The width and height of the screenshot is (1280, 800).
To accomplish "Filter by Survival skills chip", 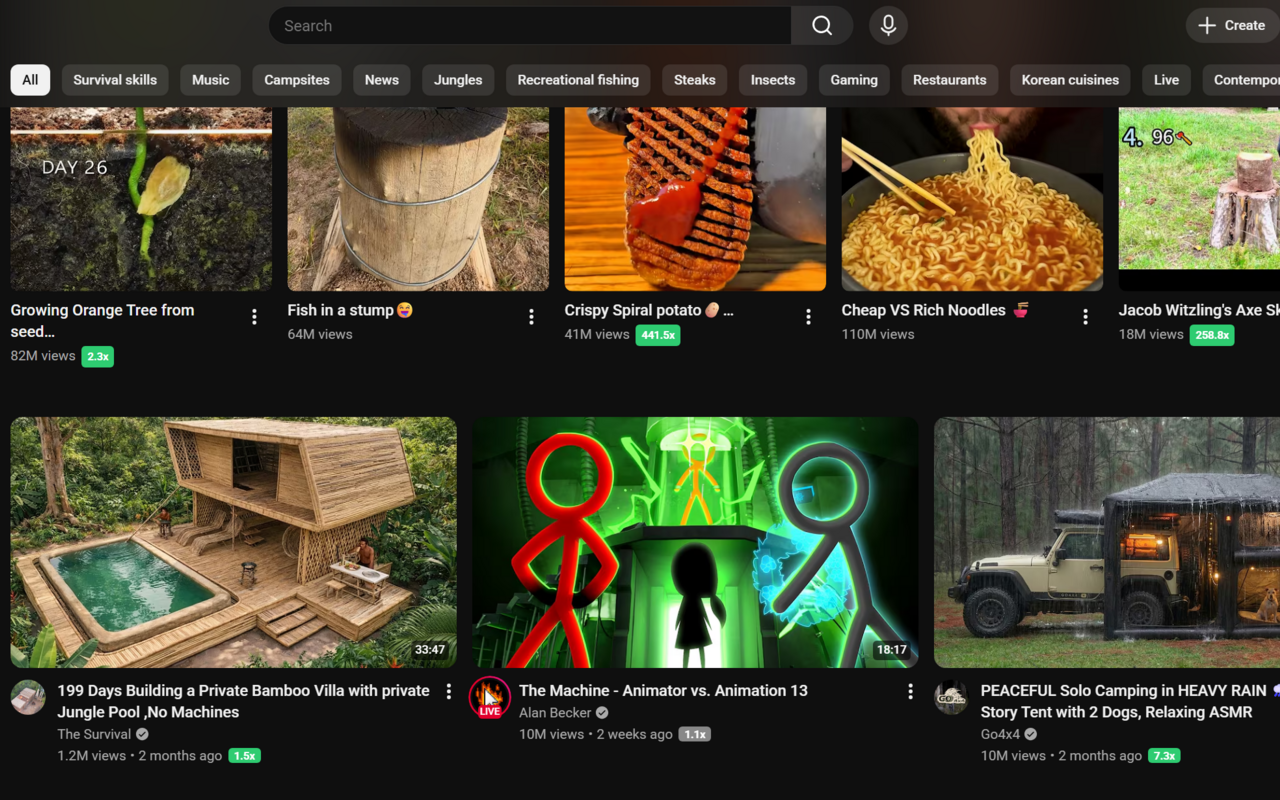I will click(x=115, y=80).
